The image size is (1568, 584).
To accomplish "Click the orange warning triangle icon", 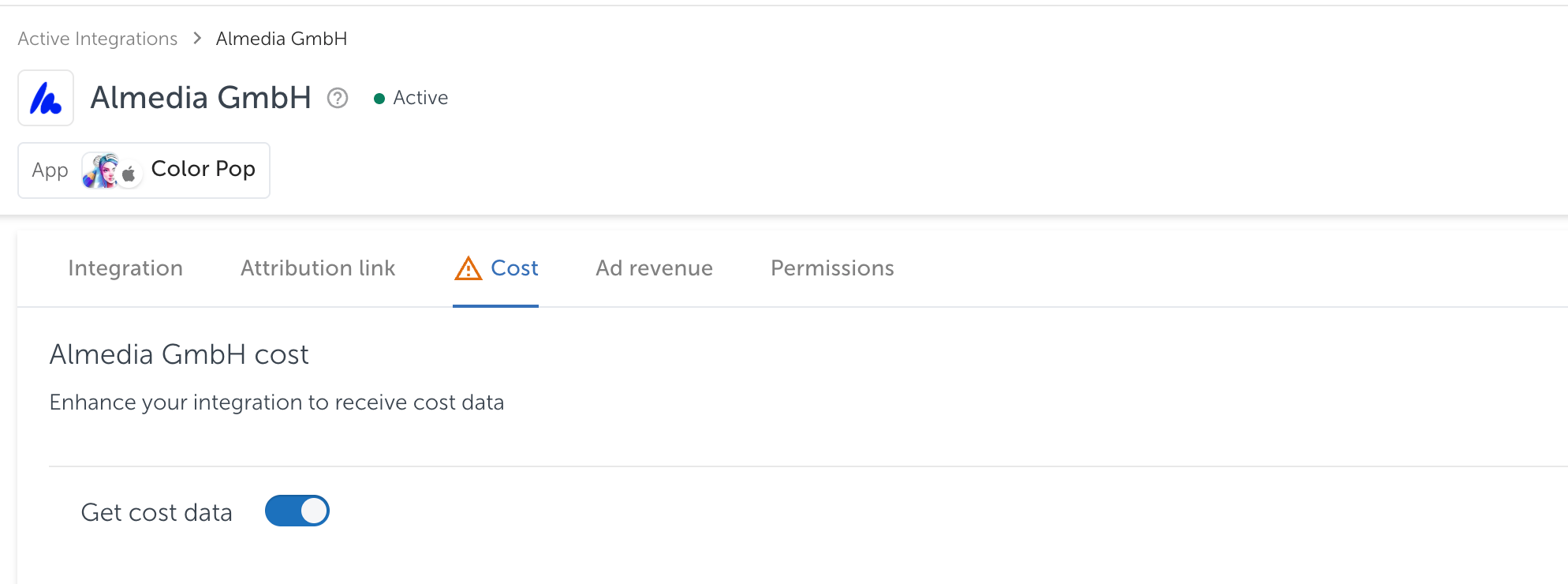I will 469,268.
